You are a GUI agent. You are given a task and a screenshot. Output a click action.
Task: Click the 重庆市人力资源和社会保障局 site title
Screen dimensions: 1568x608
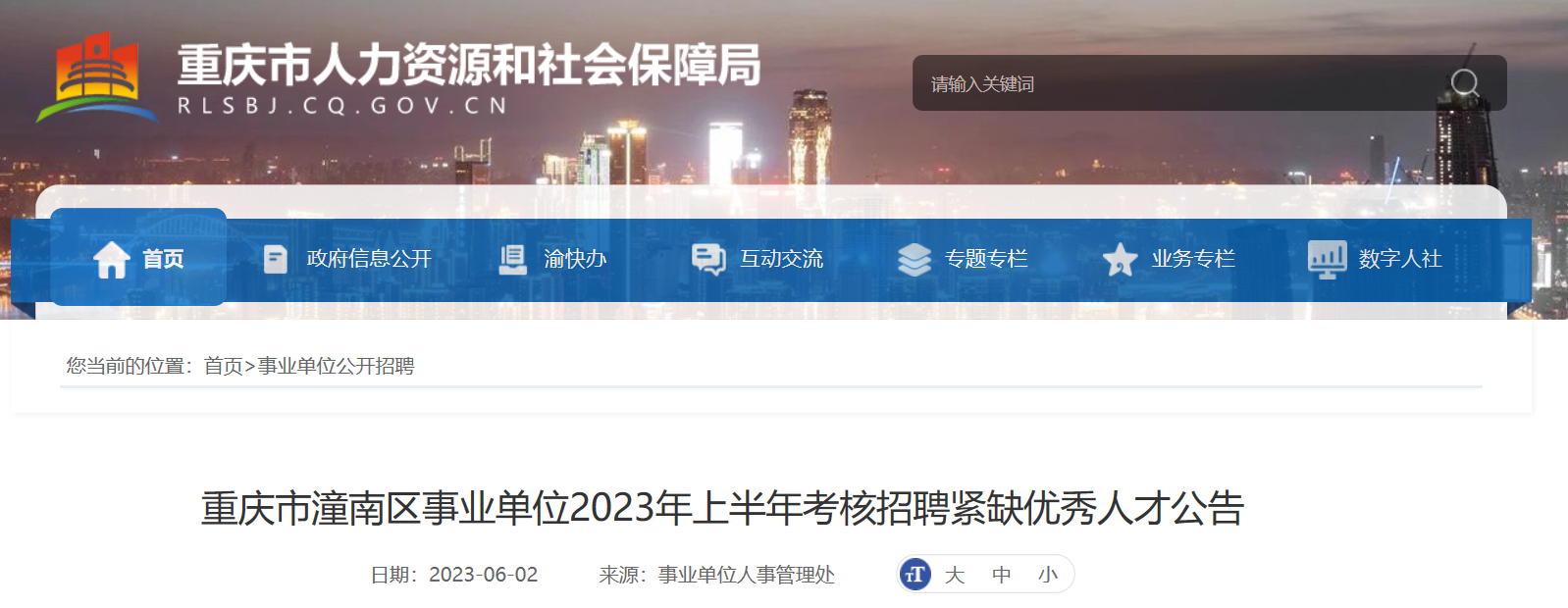click(x=468, y=66)
